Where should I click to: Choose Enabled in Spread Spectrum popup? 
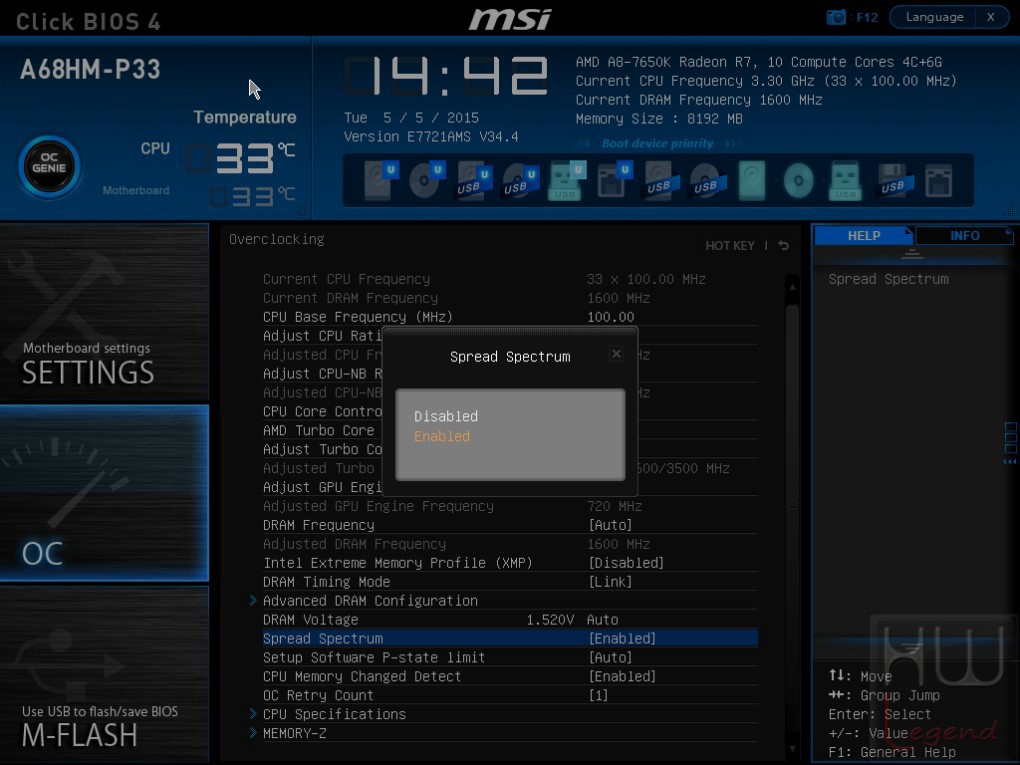click(x=442, y=436)
